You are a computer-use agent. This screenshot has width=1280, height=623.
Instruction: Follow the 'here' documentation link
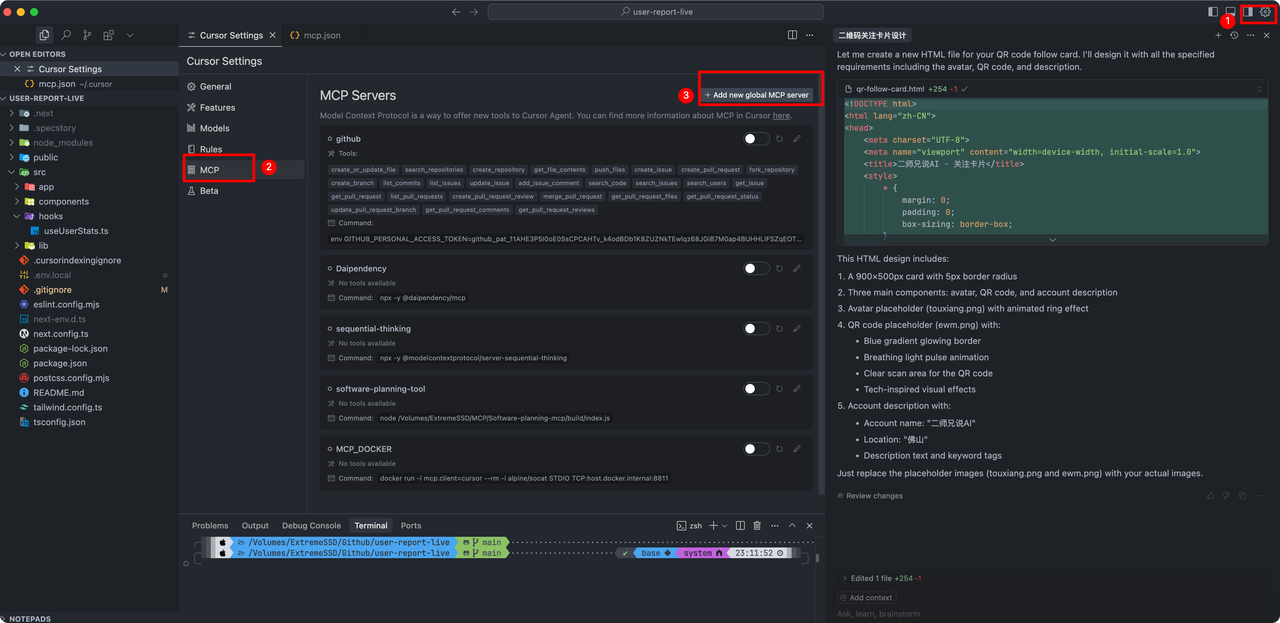(x=782, y=116)
